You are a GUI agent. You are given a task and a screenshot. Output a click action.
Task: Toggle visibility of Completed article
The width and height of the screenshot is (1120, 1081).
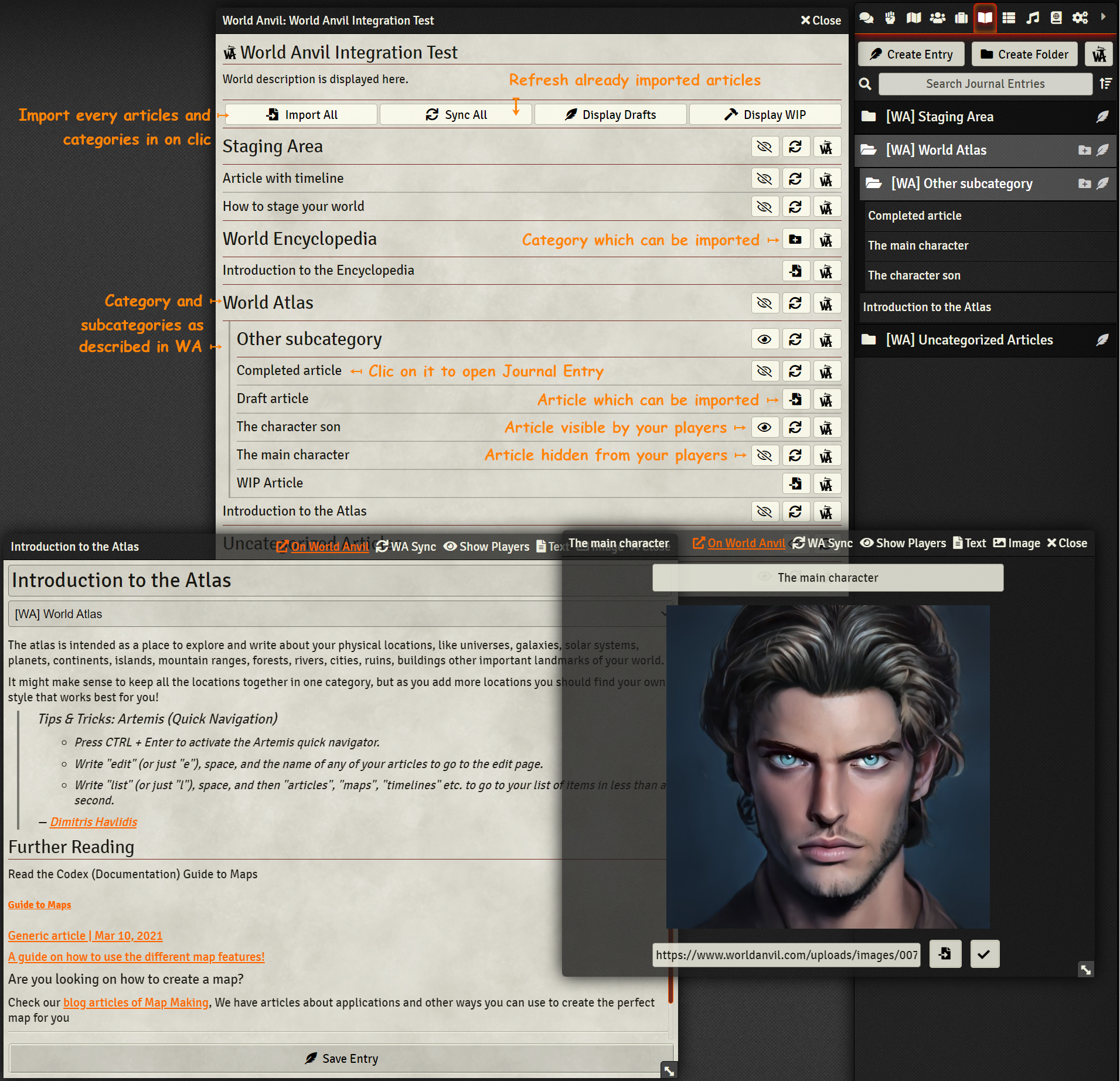pos(765,371)
